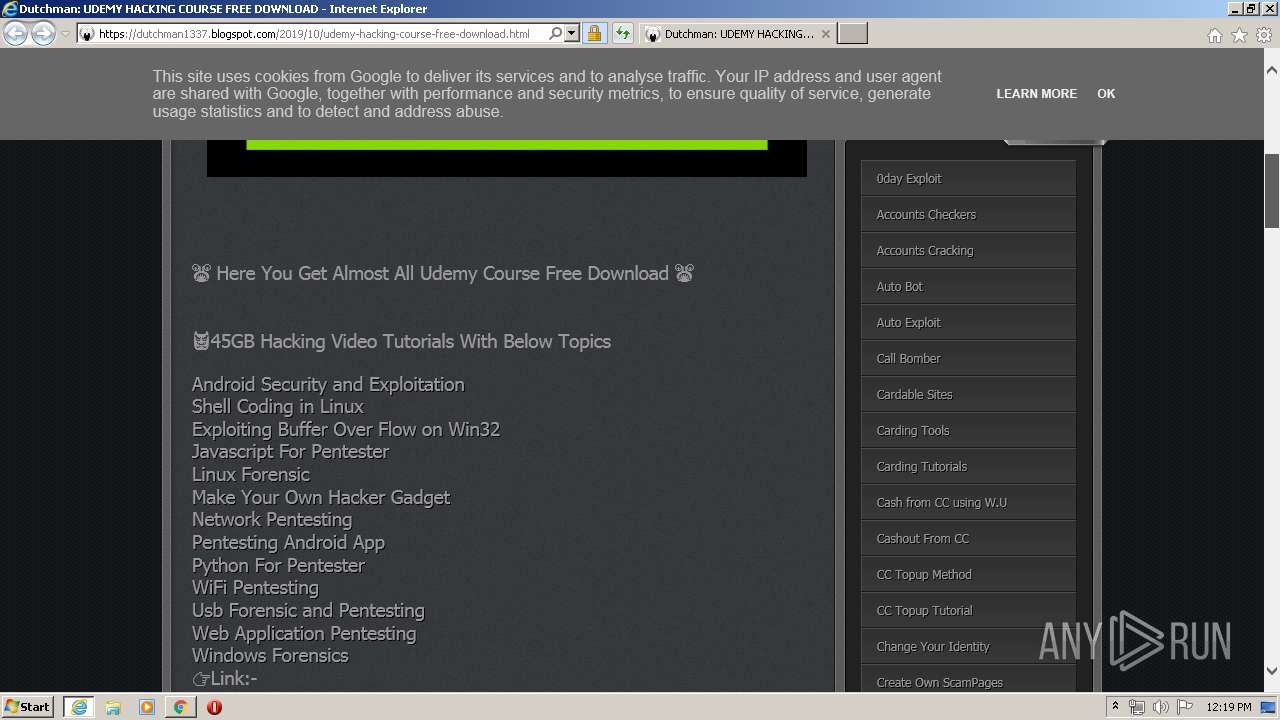Screen dimensions: 1280x720
Task: Click 'WiFi Pentesting' text
Action: [x=255, y=587]
